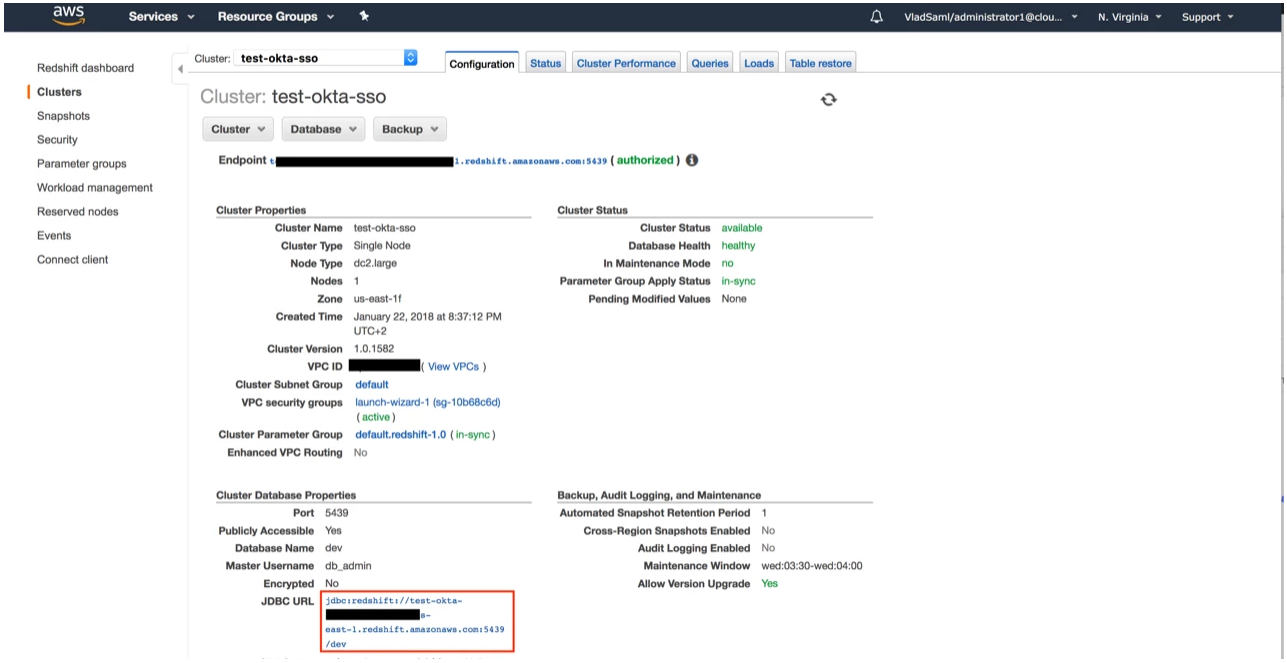The image size is (1287, 663).
Task: Open launch-wizard-1 security group link
Action: pos(428,403)
